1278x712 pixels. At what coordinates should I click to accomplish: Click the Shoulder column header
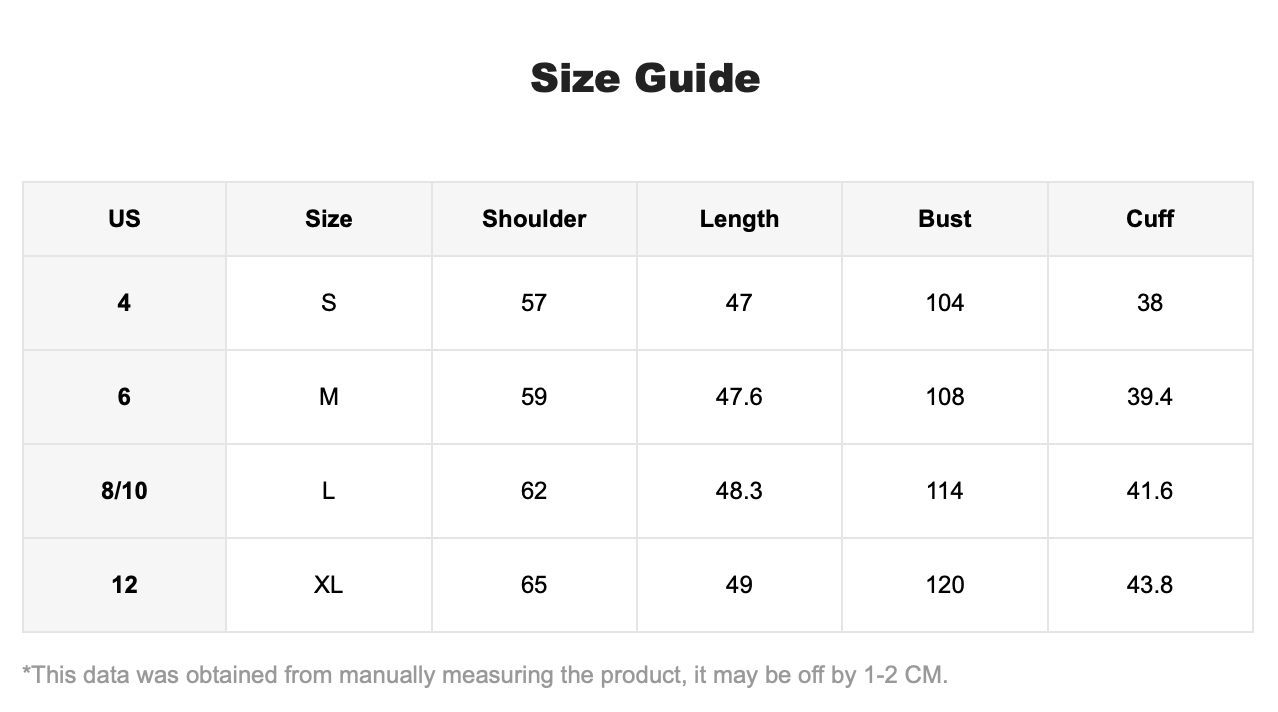(534, 219)
